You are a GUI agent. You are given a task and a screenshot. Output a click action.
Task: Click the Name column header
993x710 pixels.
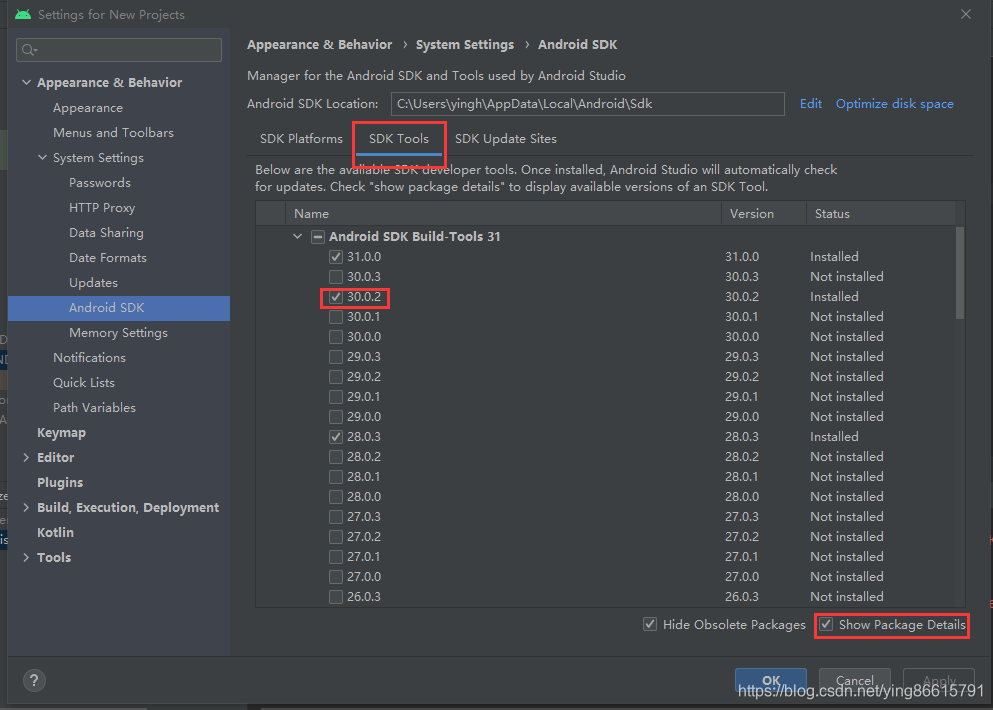(503, 213)
